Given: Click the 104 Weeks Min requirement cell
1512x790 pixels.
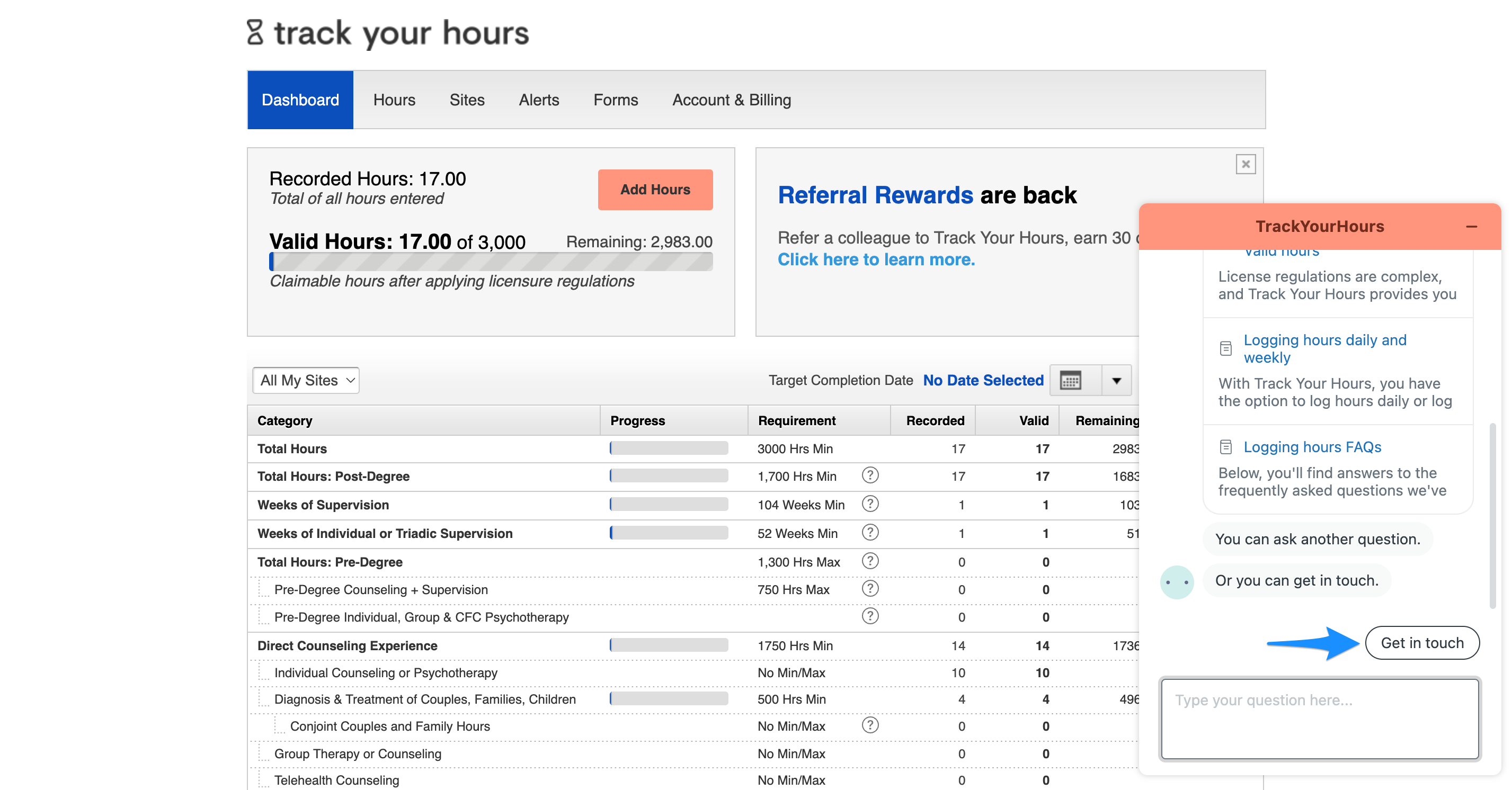Looking at the screenshot, I should click(801, 505).
